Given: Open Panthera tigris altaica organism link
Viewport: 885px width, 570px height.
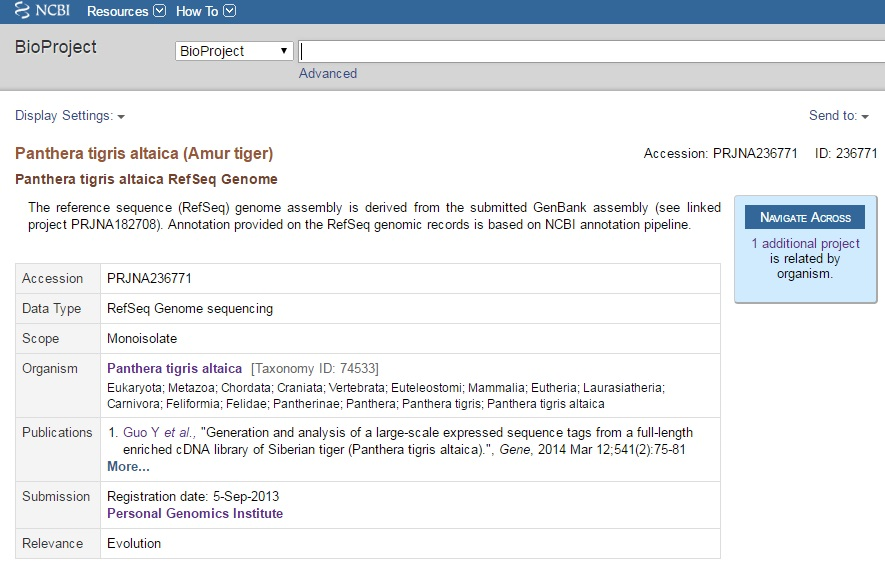Looking at the screenshot, I should click(x=174, y=369).
